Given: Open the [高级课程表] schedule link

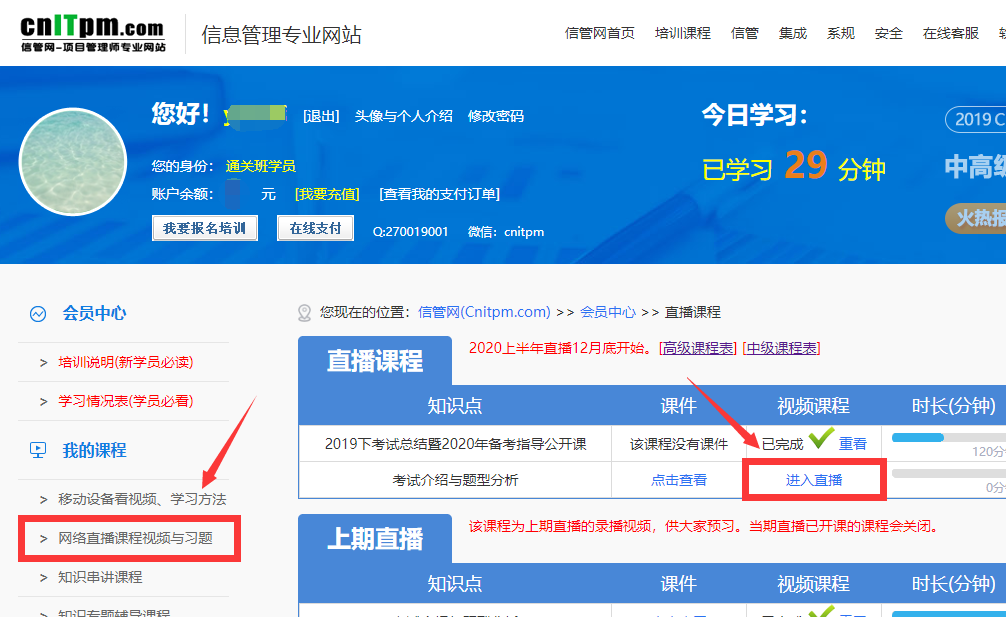Looking at the screenshot, I should (698, 348).
